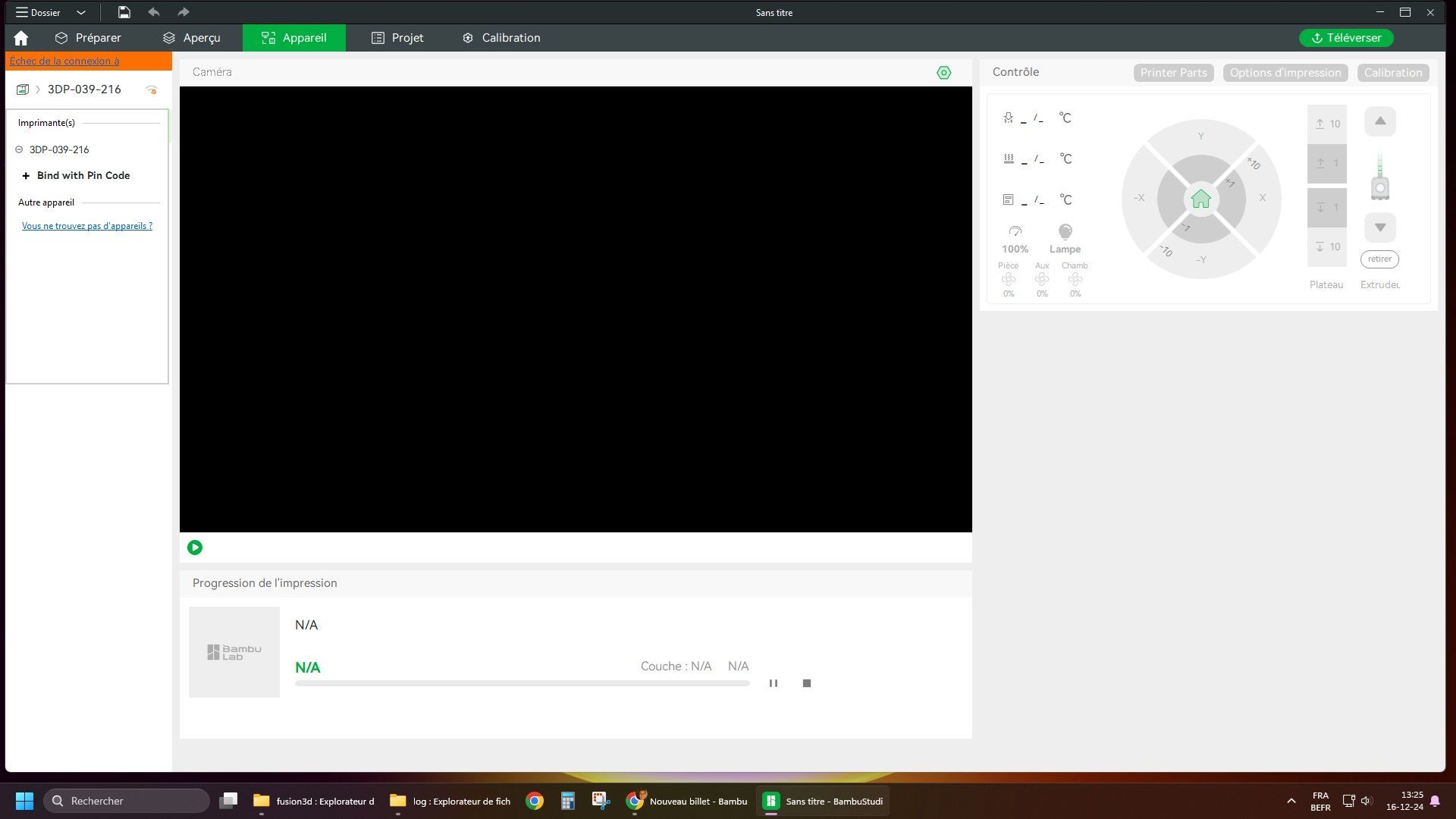Toggle the Pièce cooling fan
This screenshot has height=819, width=1456.
[1008, 280]
